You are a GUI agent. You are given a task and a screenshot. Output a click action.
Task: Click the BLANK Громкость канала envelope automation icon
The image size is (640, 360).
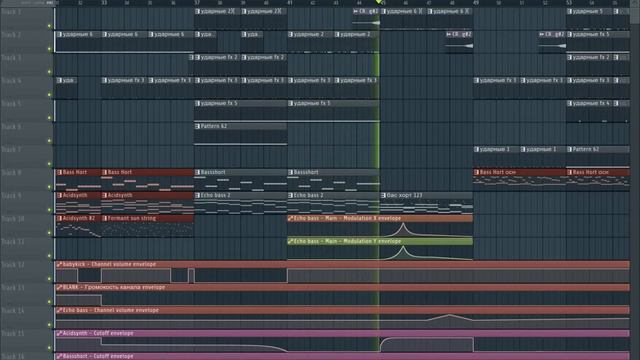coord(59,287)
